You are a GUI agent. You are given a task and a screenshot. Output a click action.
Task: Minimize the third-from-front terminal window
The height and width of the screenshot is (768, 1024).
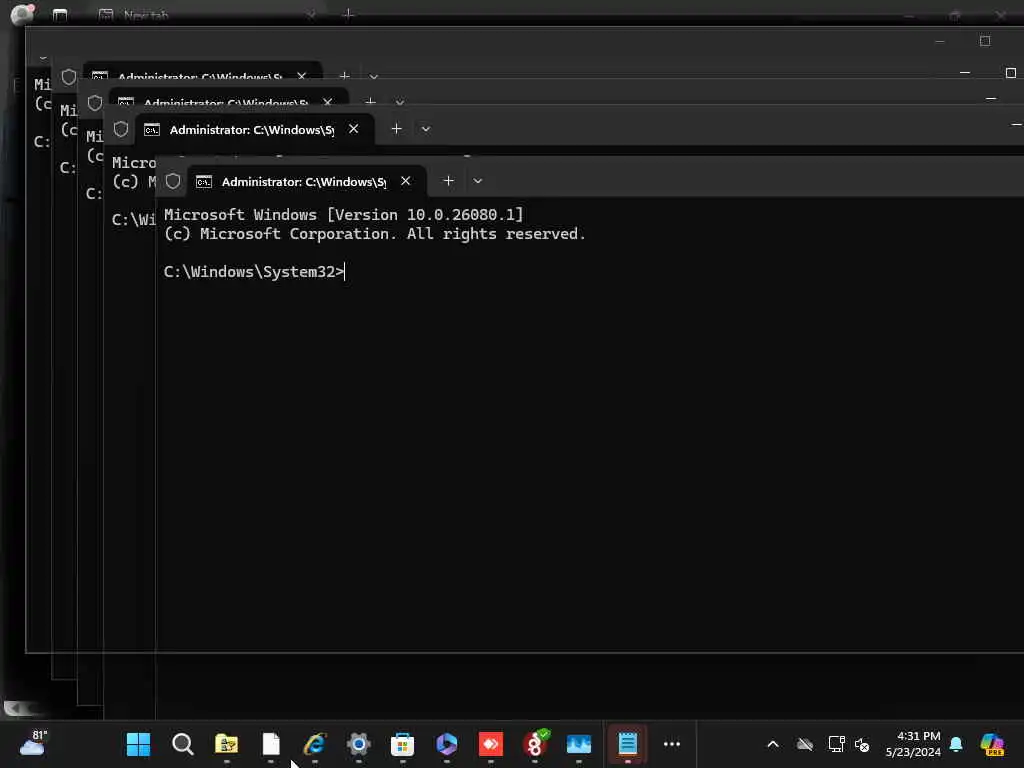tap(991, 99)
